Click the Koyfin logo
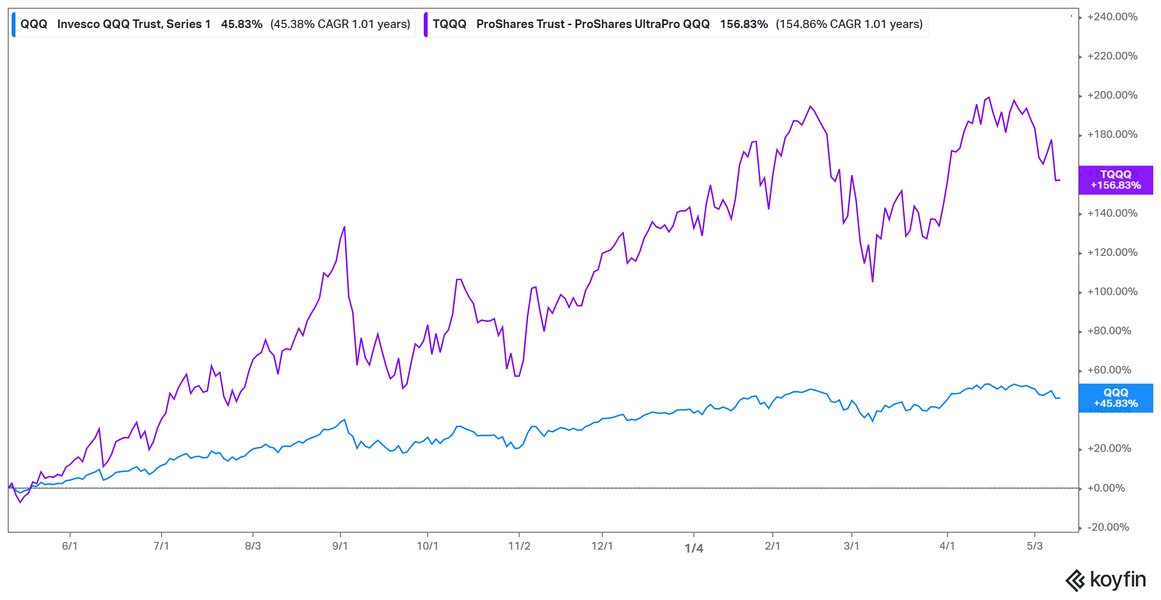This screenshot has width=1161, height=600. (1107, 579)
